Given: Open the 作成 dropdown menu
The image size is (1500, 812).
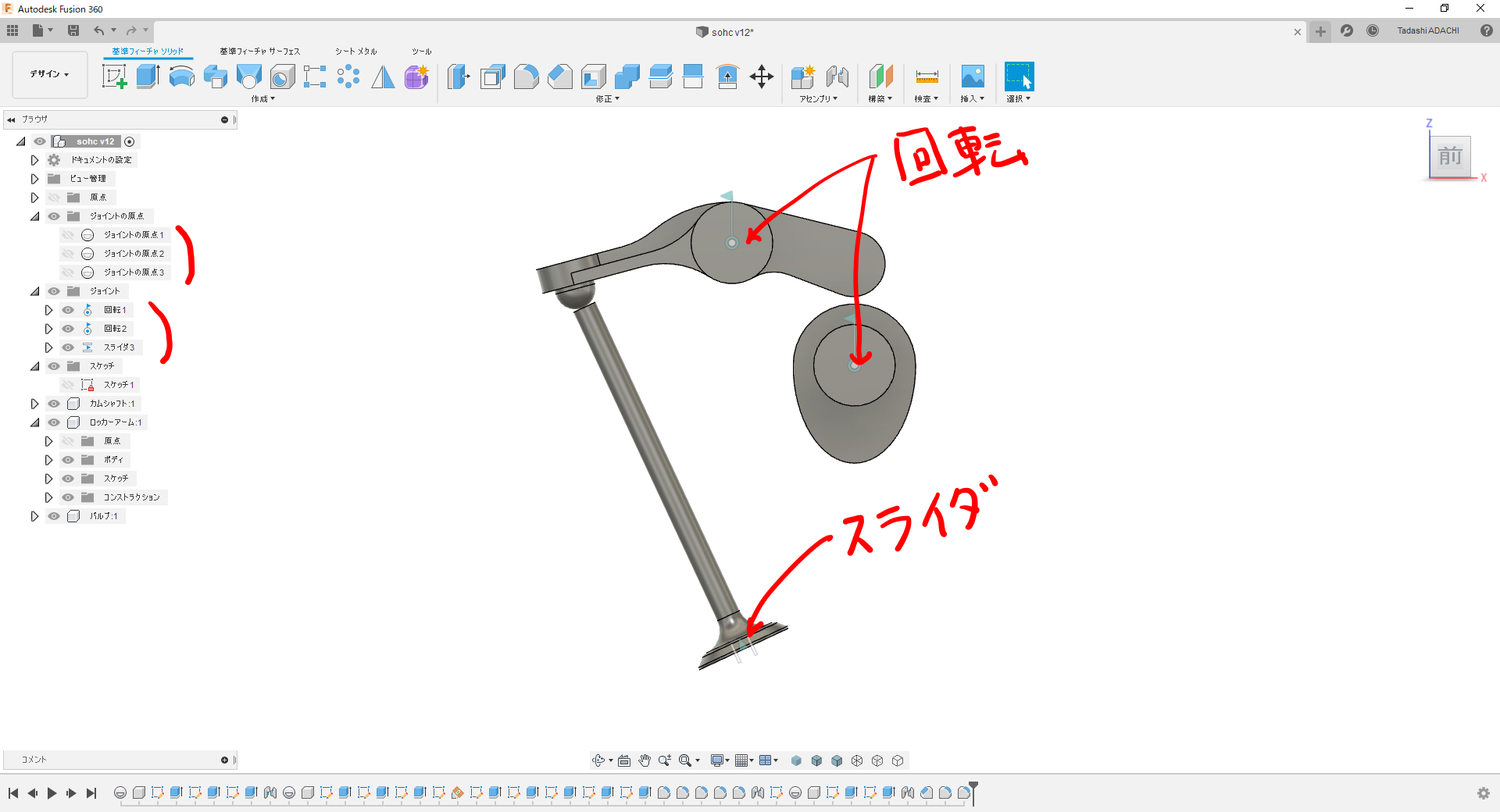Looking at the screenshot, I should [263, 99].
